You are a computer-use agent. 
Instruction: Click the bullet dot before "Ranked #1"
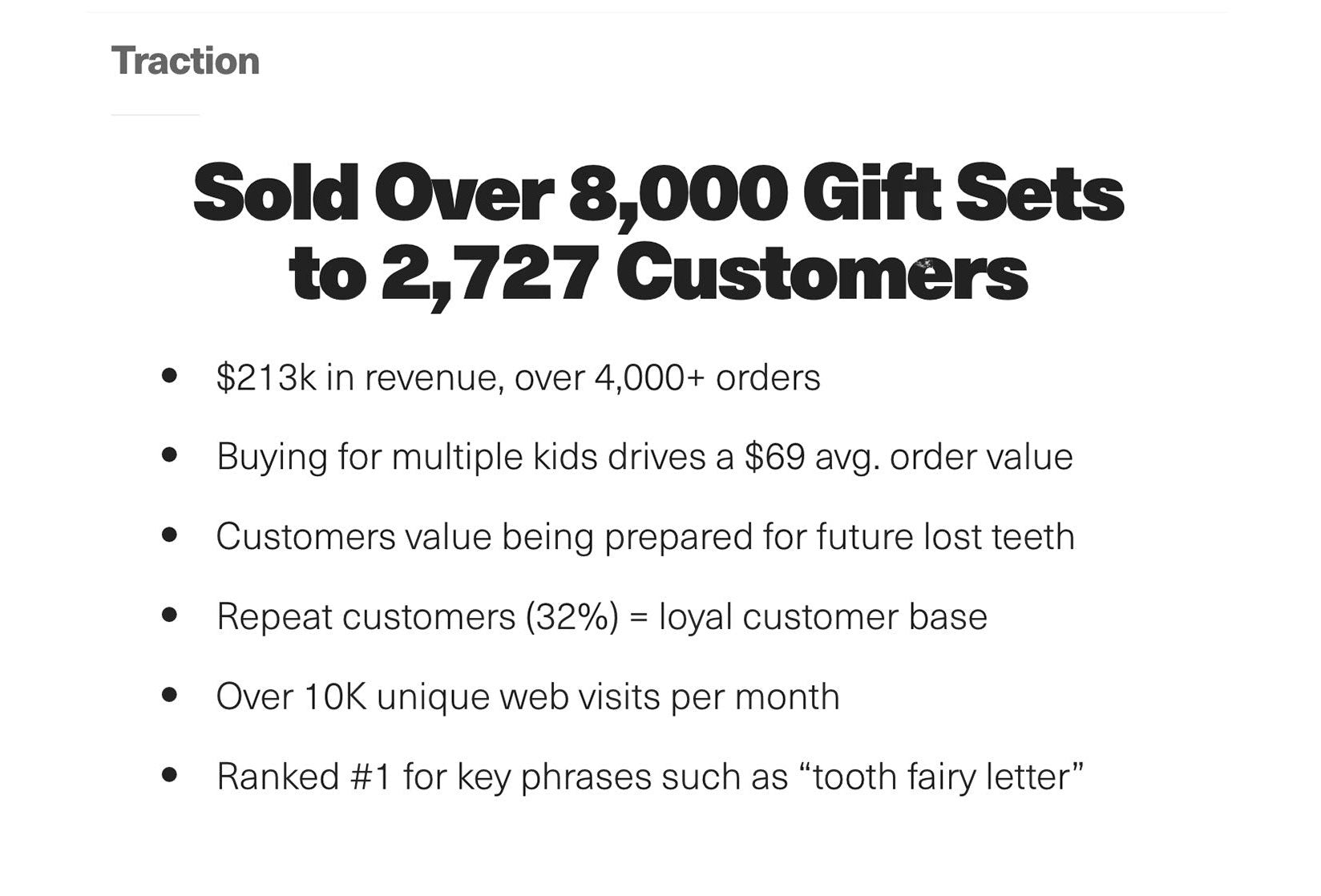pos(169,774)
